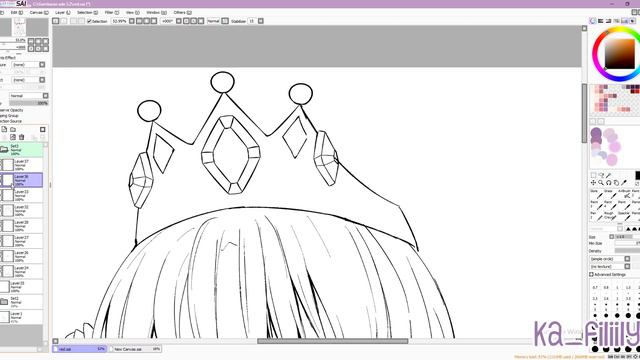Open the Window menu

tap(156, 13)
